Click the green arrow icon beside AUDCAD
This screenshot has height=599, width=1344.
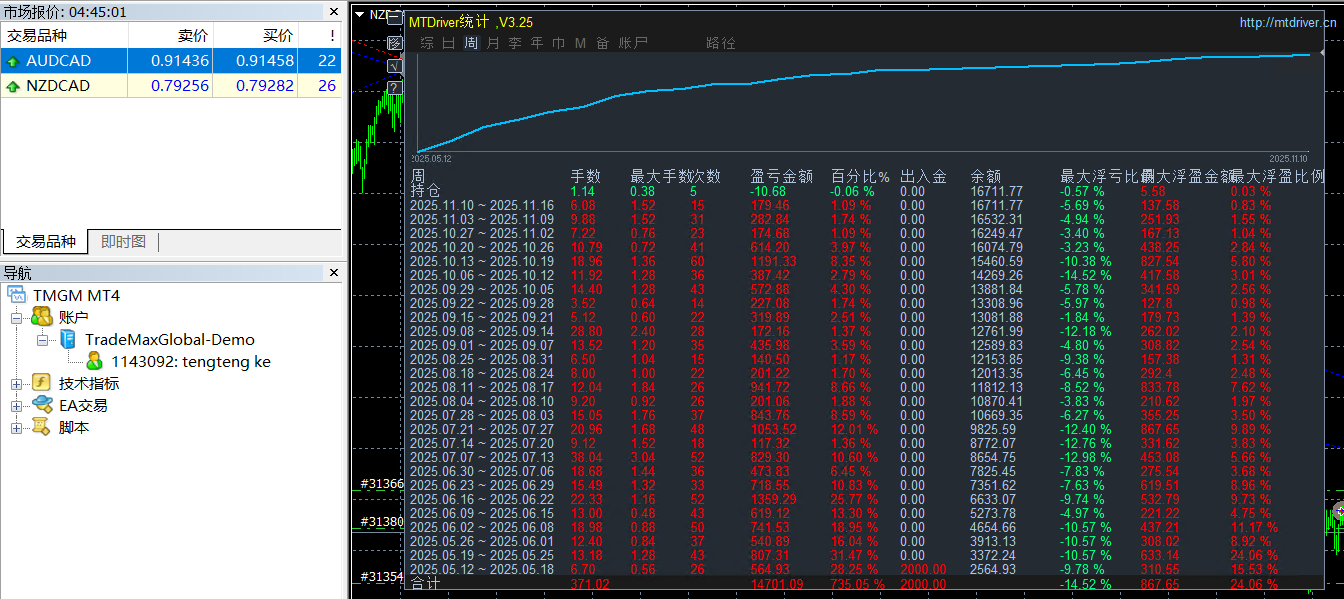13,61
